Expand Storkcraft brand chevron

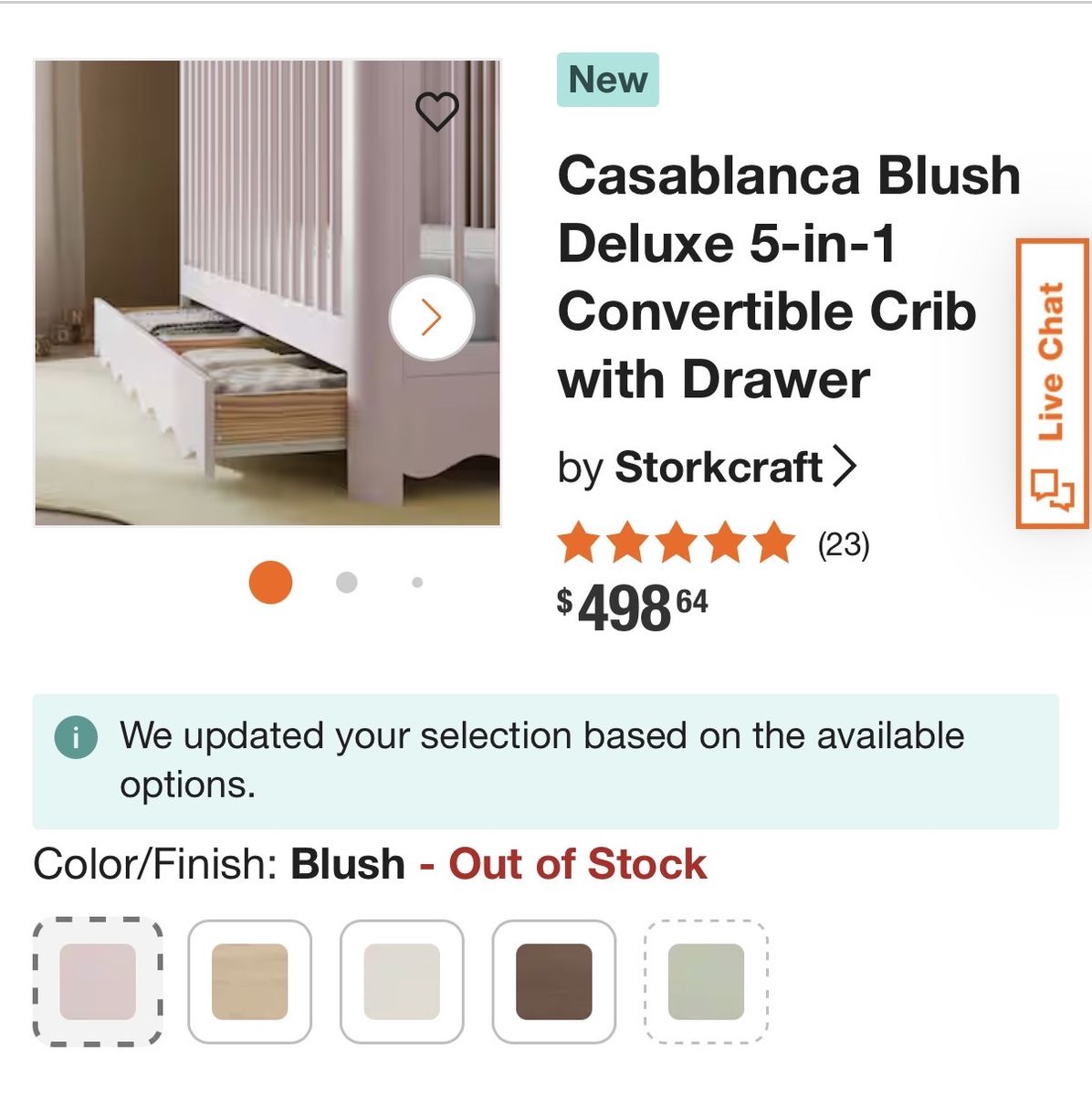845,468
